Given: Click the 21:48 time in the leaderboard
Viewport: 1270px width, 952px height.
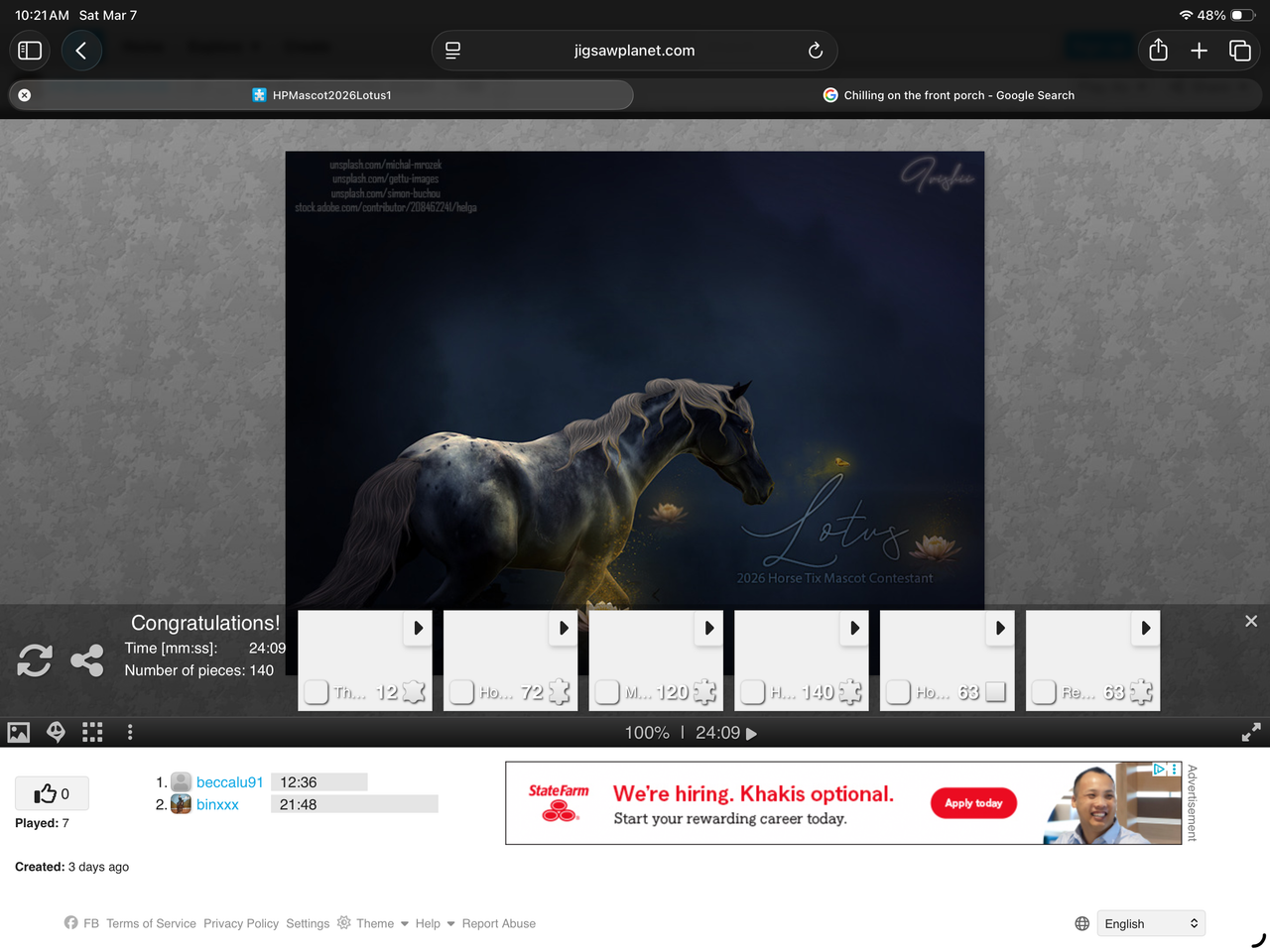Looking at the screenshot, I should [298, 804].
